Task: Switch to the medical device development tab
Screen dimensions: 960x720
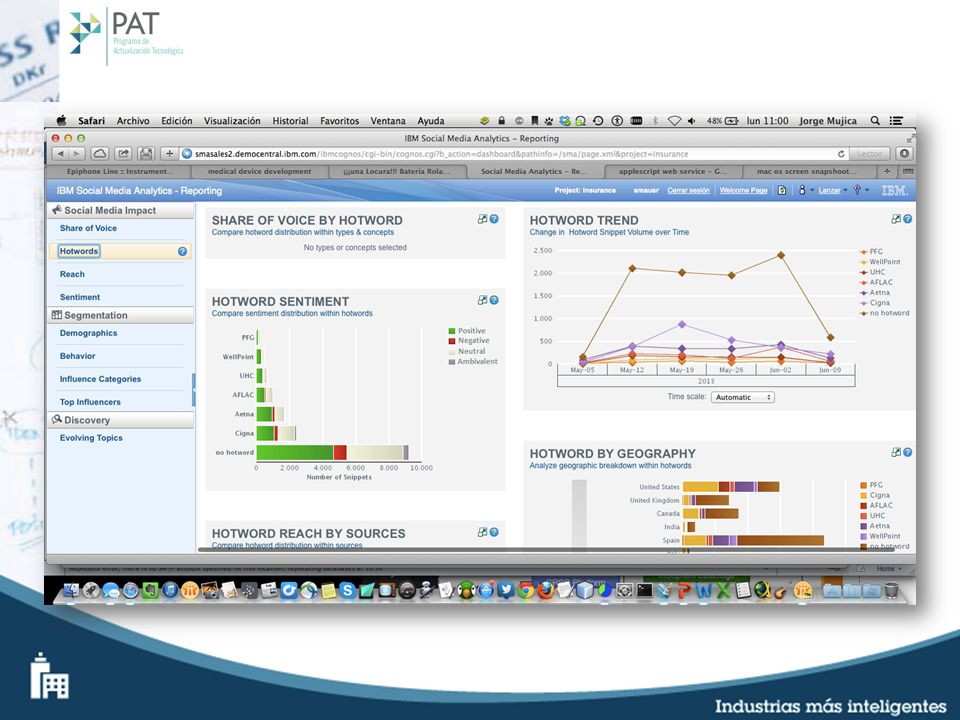Action: [x=260, y=171]
